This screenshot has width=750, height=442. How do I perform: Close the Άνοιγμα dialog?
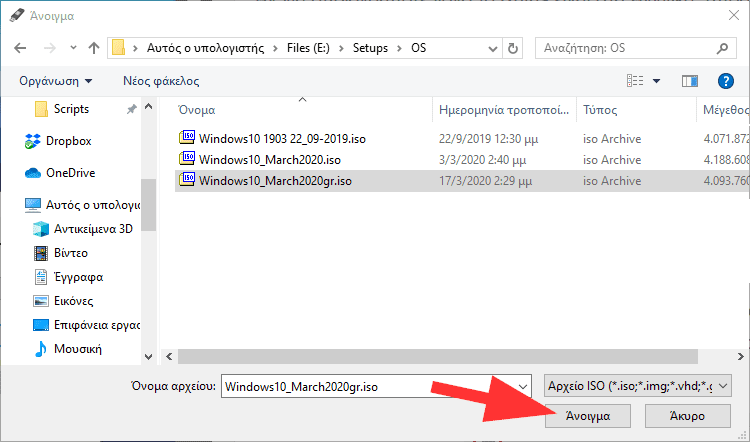(x=734, y=15)
